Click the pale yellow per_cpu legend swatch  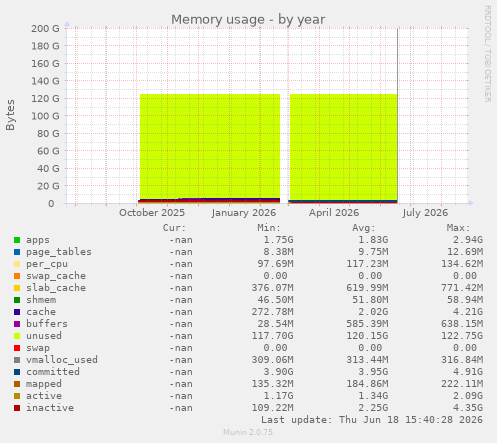coord(17,264)
